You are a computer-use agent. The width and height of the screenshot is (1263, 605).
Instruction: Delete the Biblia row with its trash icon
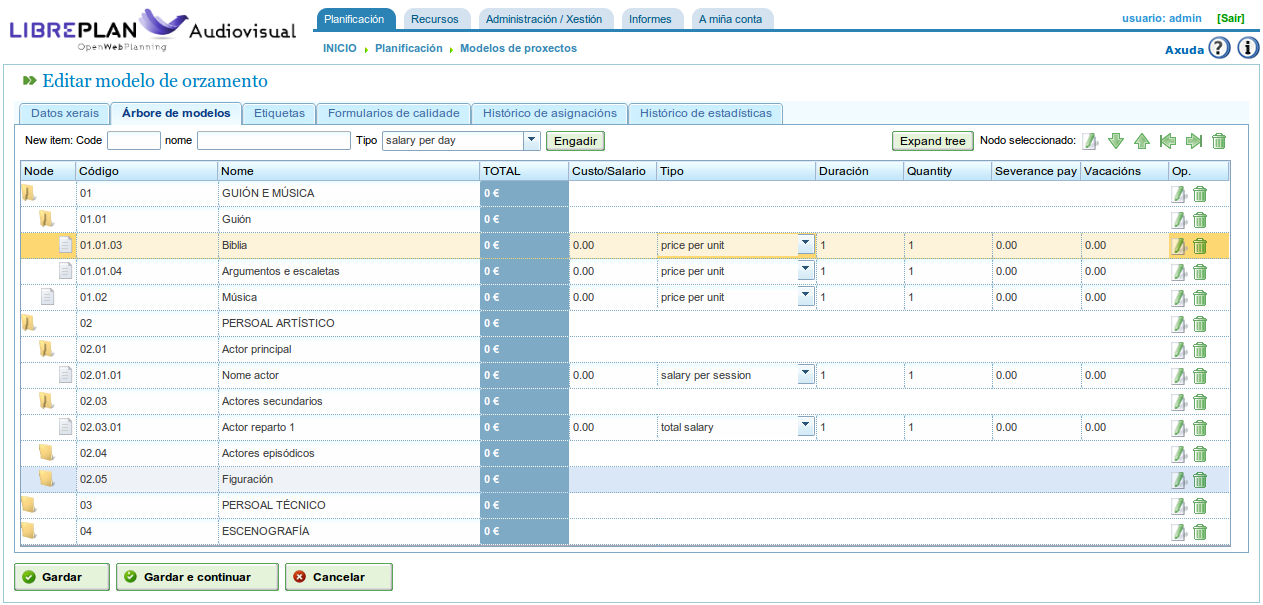(1200, 246)
